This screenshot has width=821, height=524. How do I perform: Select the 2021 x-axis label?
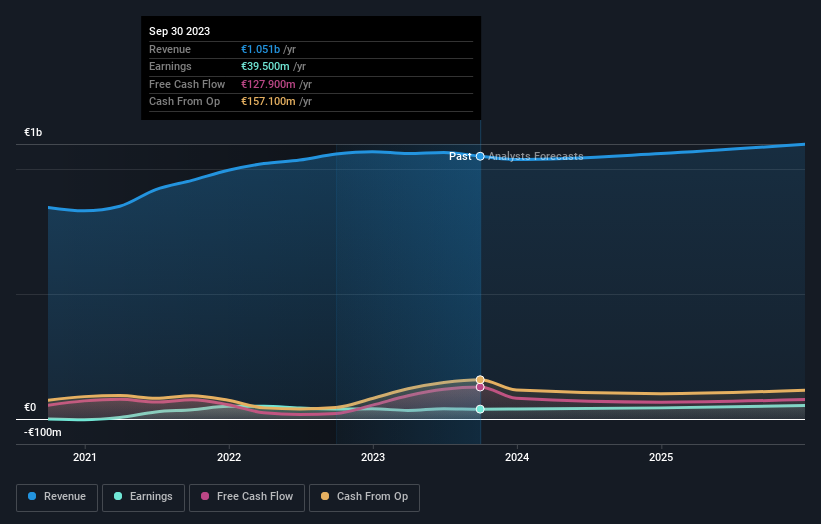[x=85, y=457]
